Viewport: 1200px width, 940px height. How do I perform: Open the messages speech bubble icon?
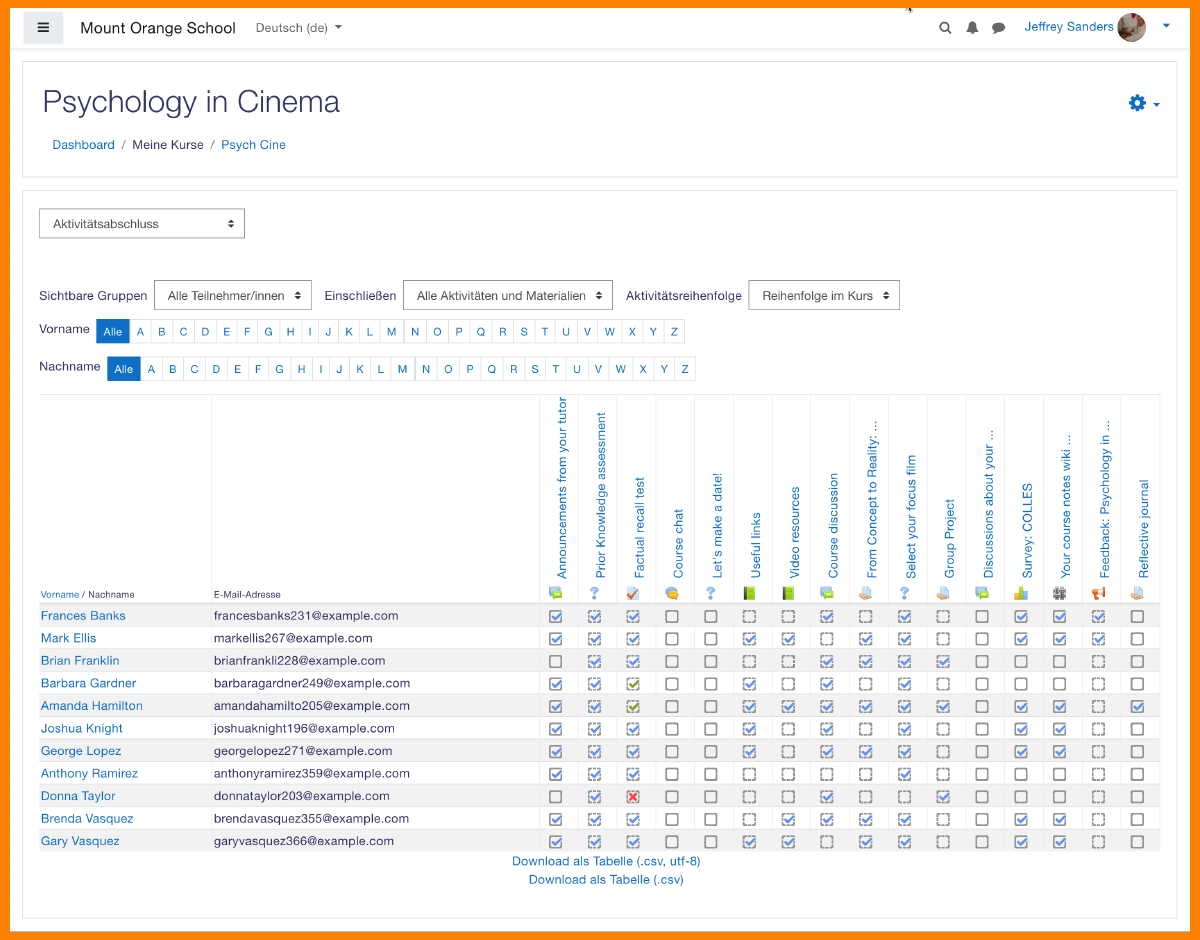[998, 28]
